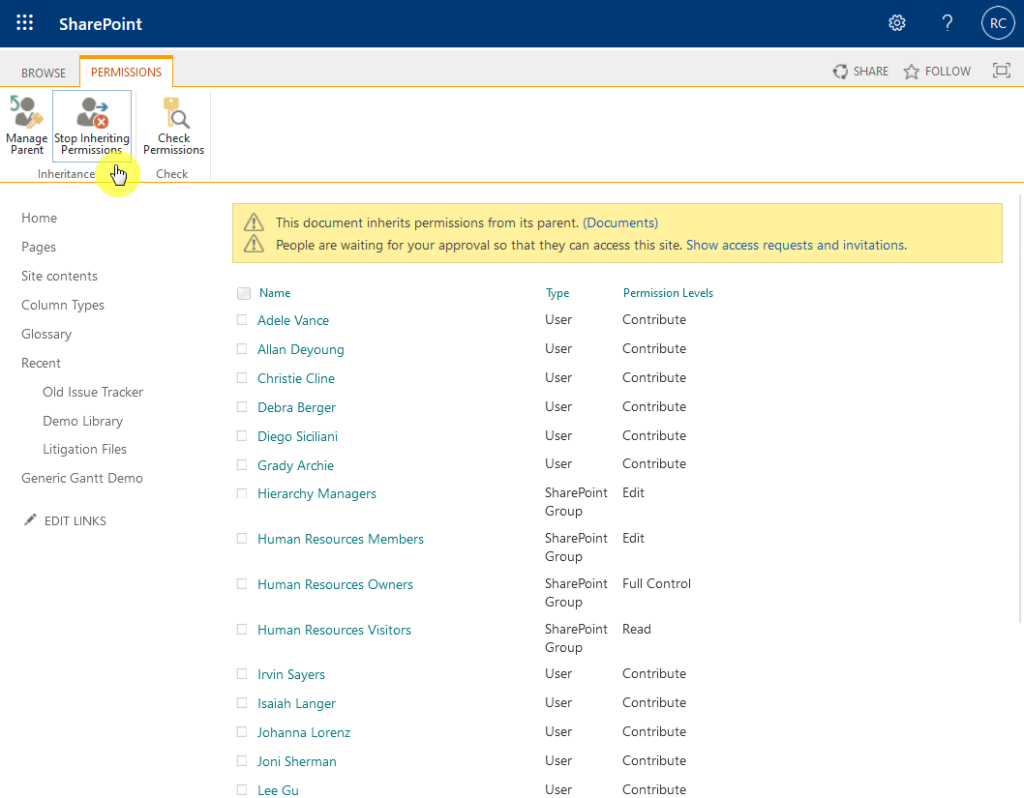The image size is (1024, 798).
Task: Open the RC account profile circle
Action: [x=997, y=24]
